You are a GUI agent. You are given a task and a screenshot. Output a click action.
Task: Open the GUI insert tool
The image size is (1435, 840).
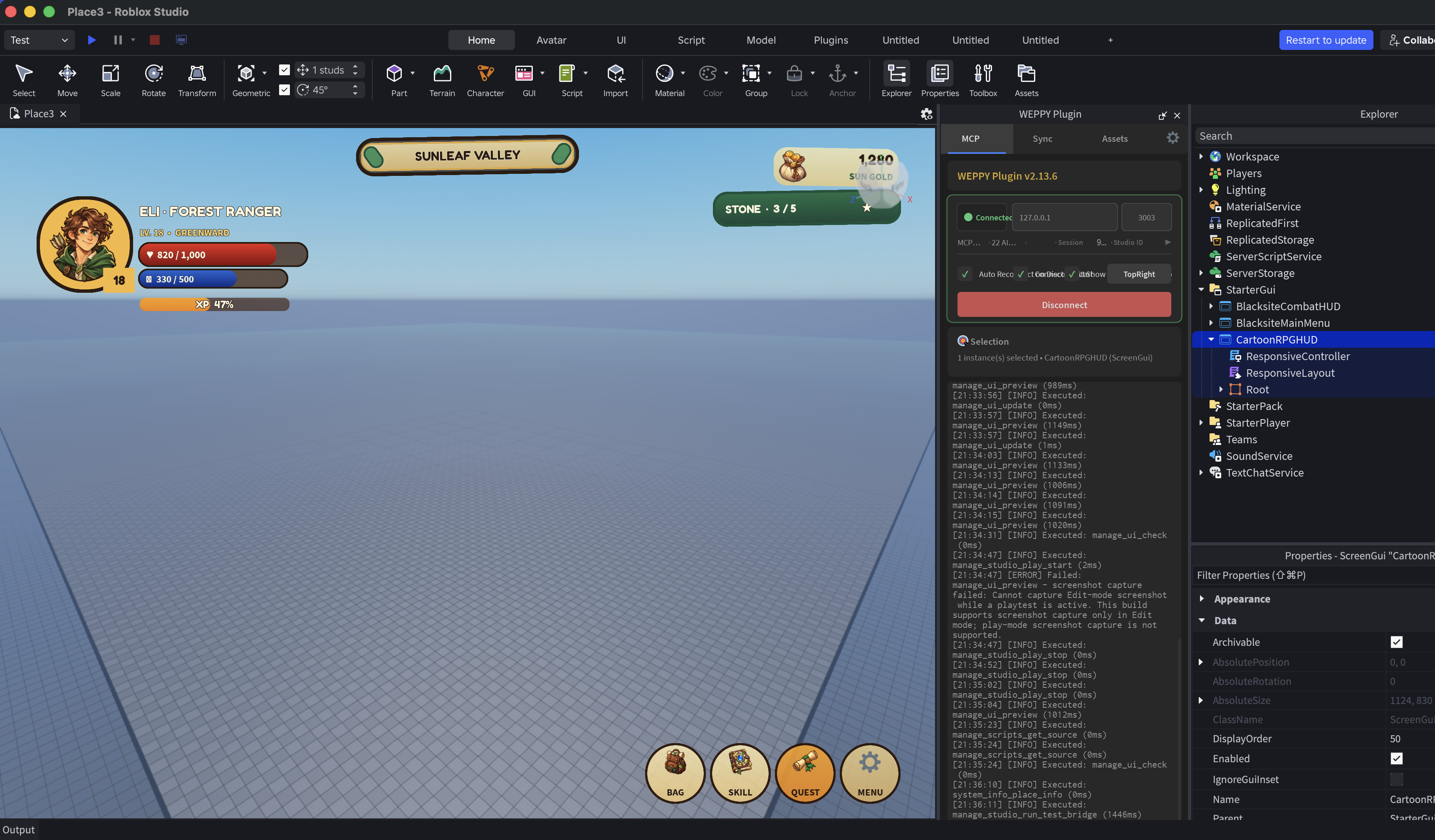pyautogui.click(x=524, y=73)
